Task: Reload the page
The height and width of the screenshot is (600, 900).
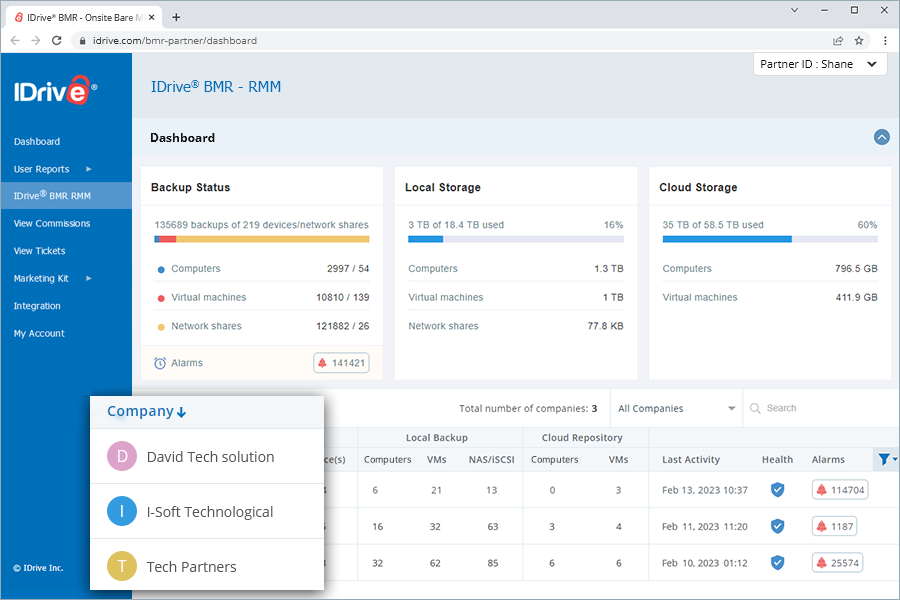Action: [56, 40]
